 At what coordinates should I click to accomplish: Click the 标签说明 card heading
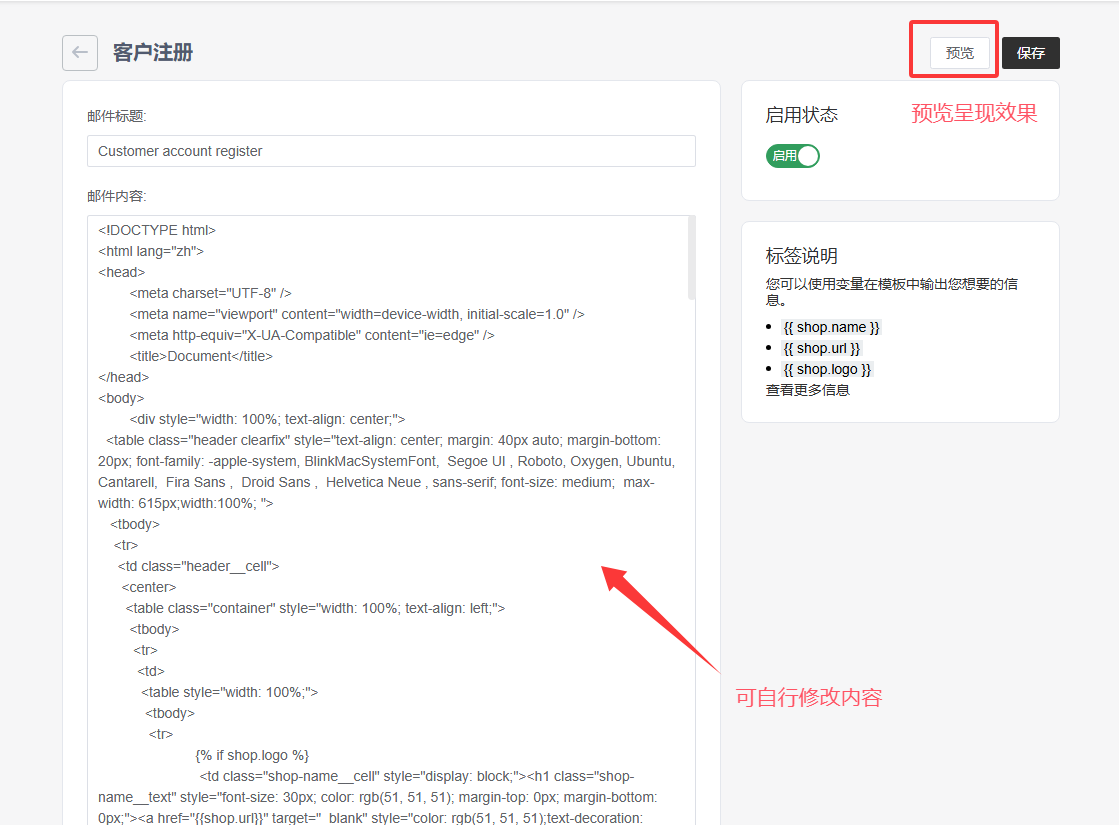click(801, 256)
